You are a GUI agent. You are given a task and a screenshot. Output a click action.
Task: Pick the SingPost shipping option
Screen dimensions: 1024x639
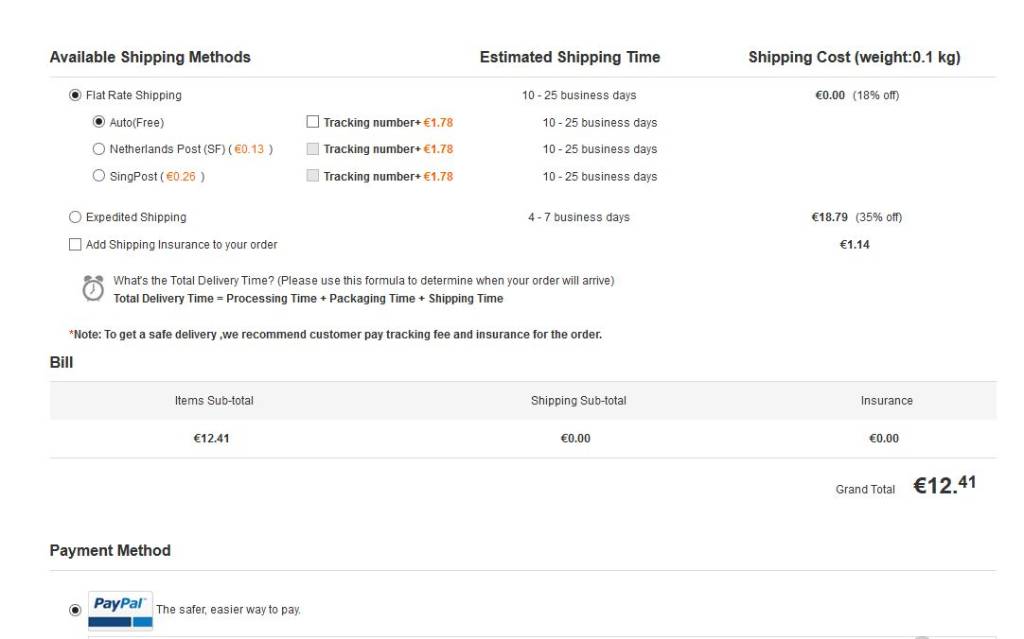98,176
